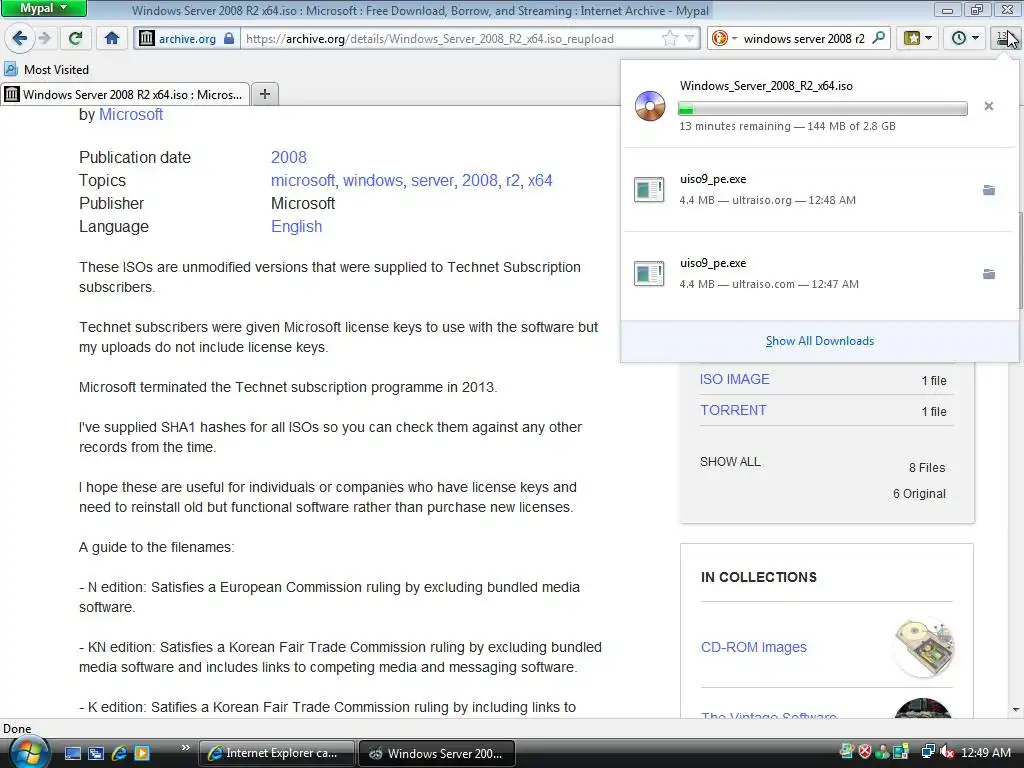
Task: Open a new tab with plus button
Action: click(x=264, y=94)
